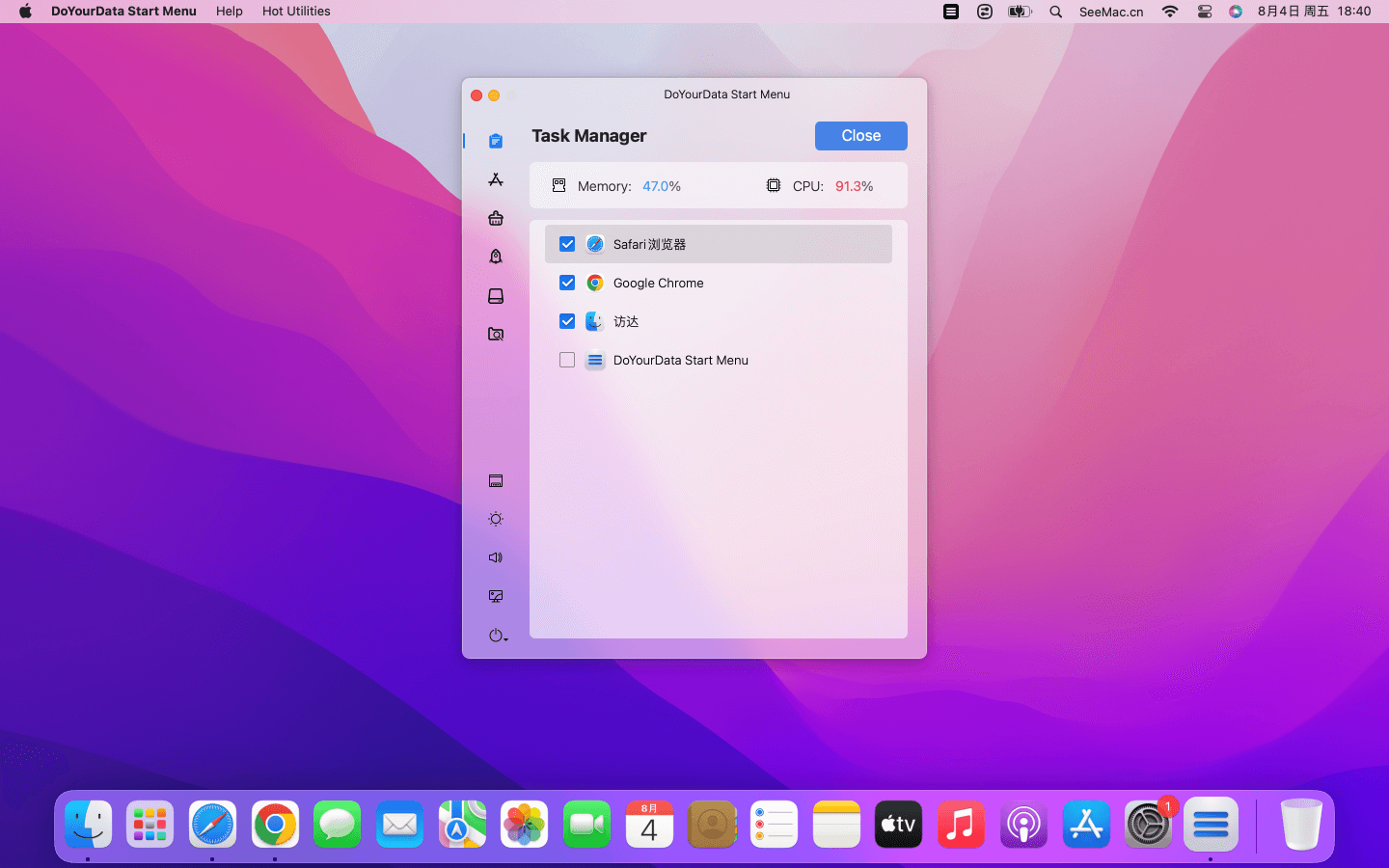This screenshot has width=1389, height=868.
Task: Click the brightness sun icon
Action: pyautogui.click(x=496, y=519)
